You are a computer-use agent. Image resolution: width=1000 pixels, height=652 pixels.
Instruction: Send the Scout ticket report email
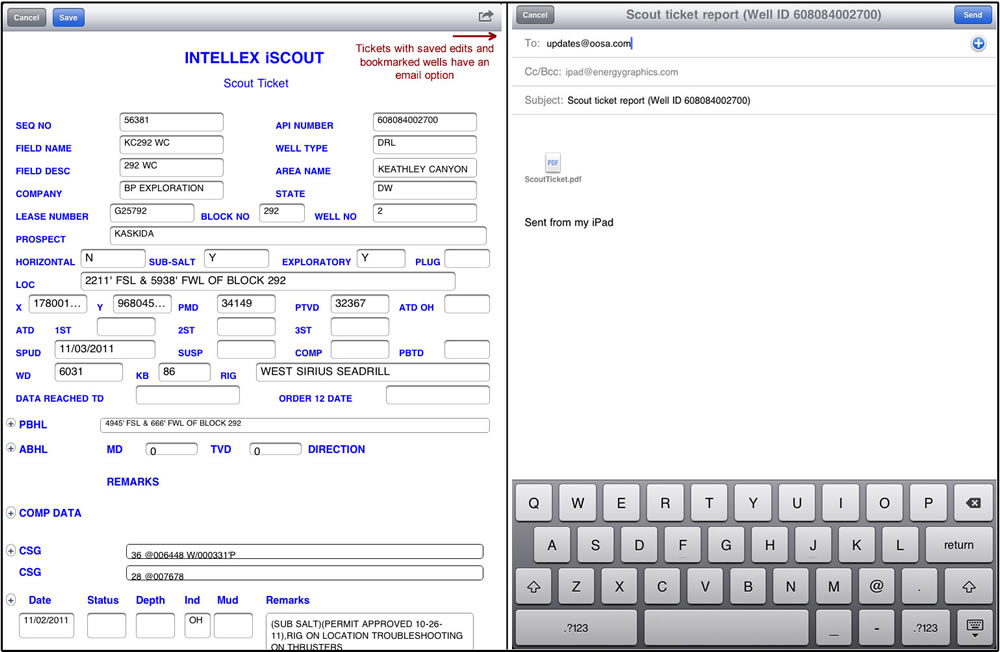pyautogui.click(x=973, y=15)
